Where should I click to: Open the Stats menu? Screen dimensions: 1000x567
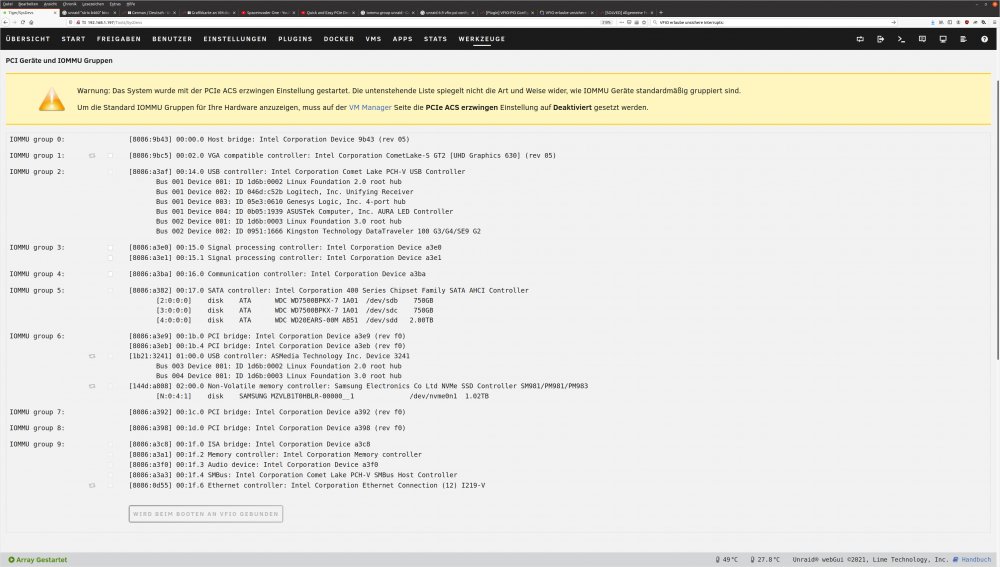[435, 39]
